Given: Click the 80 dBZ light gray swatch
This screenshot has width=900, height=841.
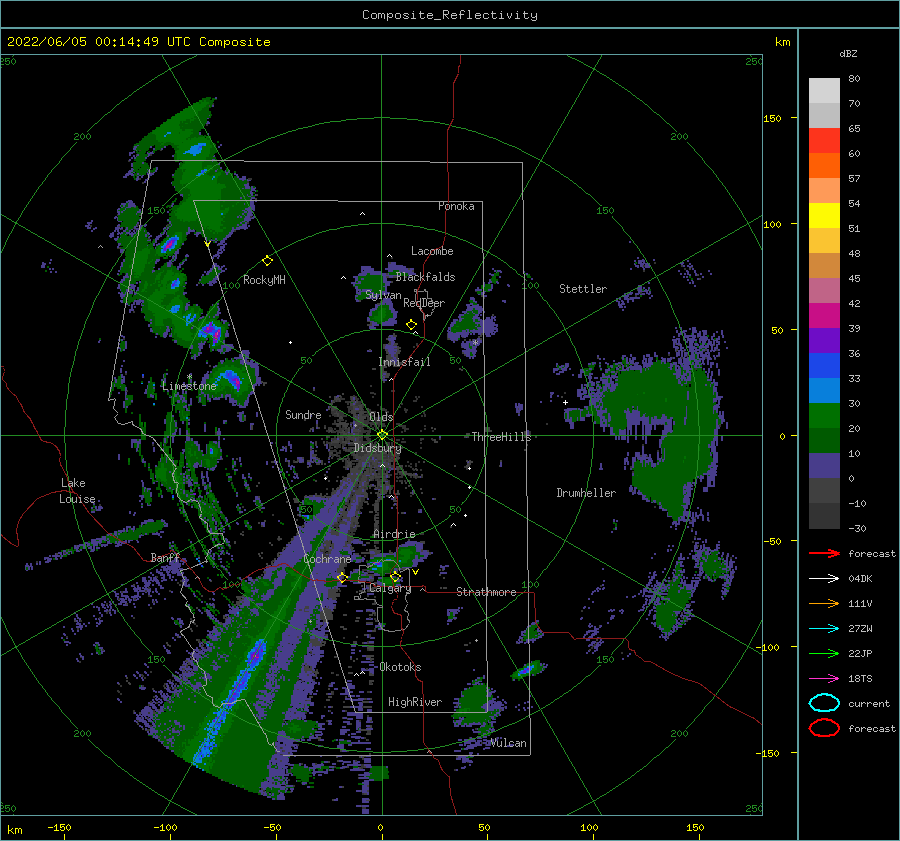Looking at the screenshot, I should click(824, 90).
